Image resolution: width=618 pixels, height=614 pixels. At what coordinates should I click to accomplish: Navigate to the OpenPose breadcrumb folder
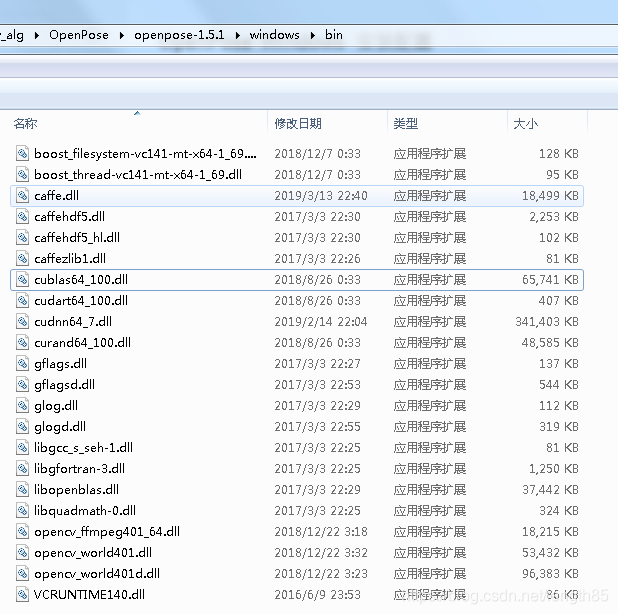[79, 35]
